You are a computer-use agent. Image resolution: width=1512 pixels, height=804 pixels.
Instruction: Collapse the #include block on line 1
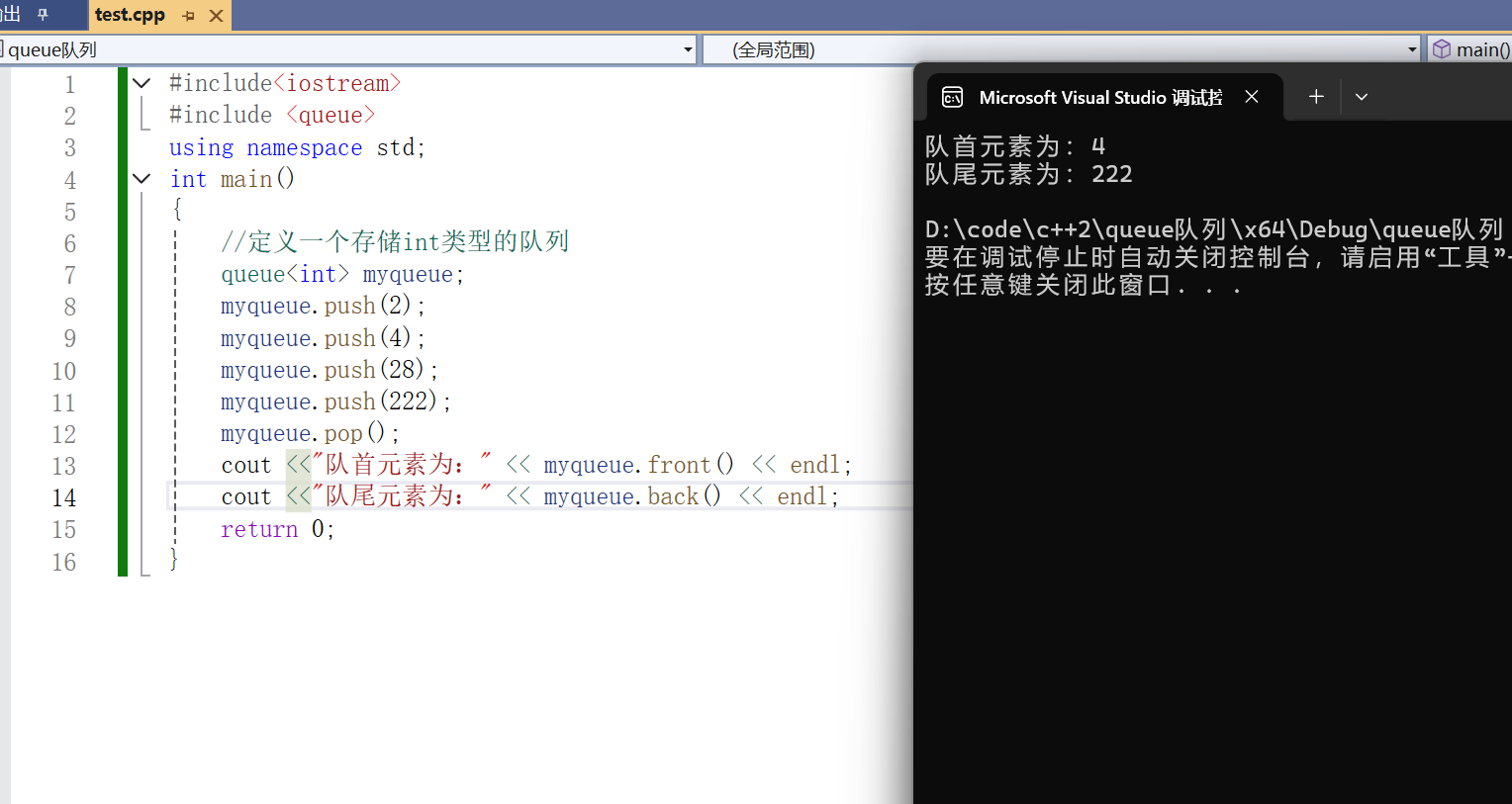pyautogui.click(x=142, y=83)
